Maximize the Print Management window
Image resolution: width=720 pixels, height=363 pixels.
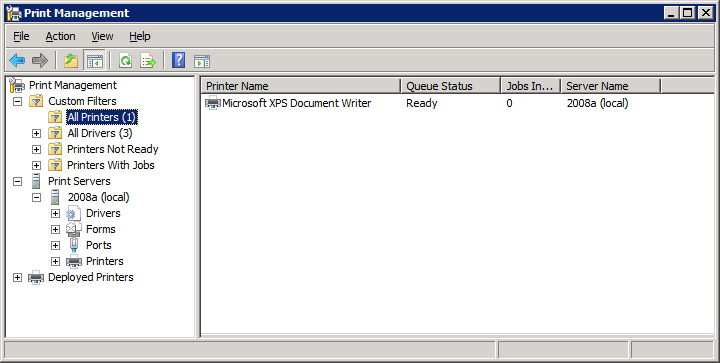(687, 13)
